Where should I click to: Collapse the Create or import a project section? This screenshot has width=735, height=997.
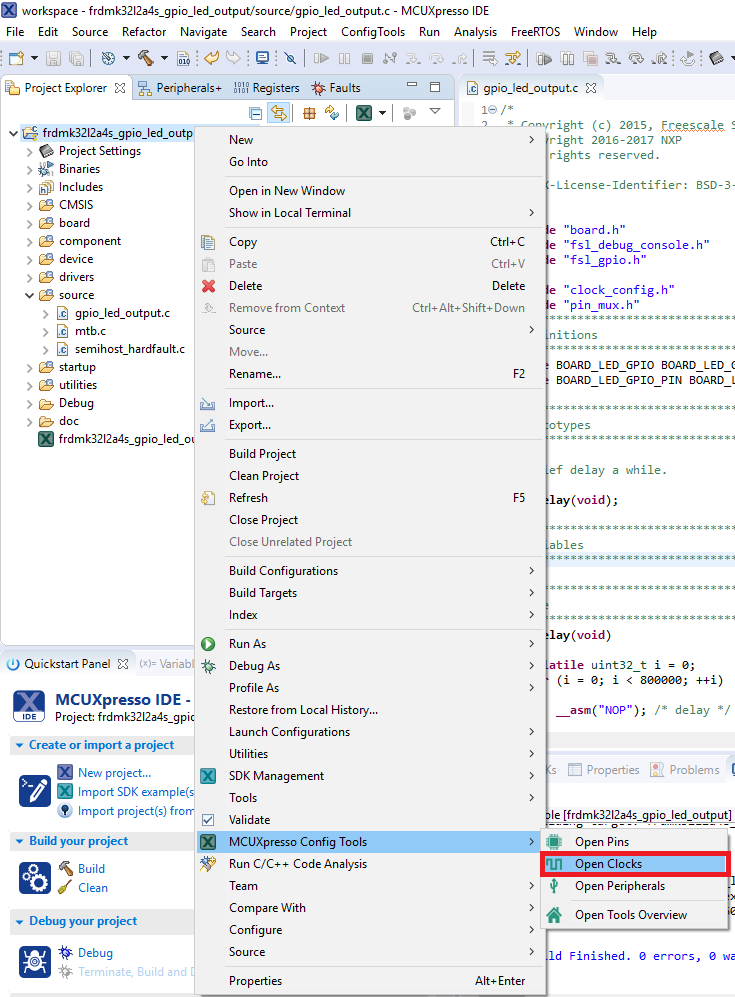tap(19, 745)
